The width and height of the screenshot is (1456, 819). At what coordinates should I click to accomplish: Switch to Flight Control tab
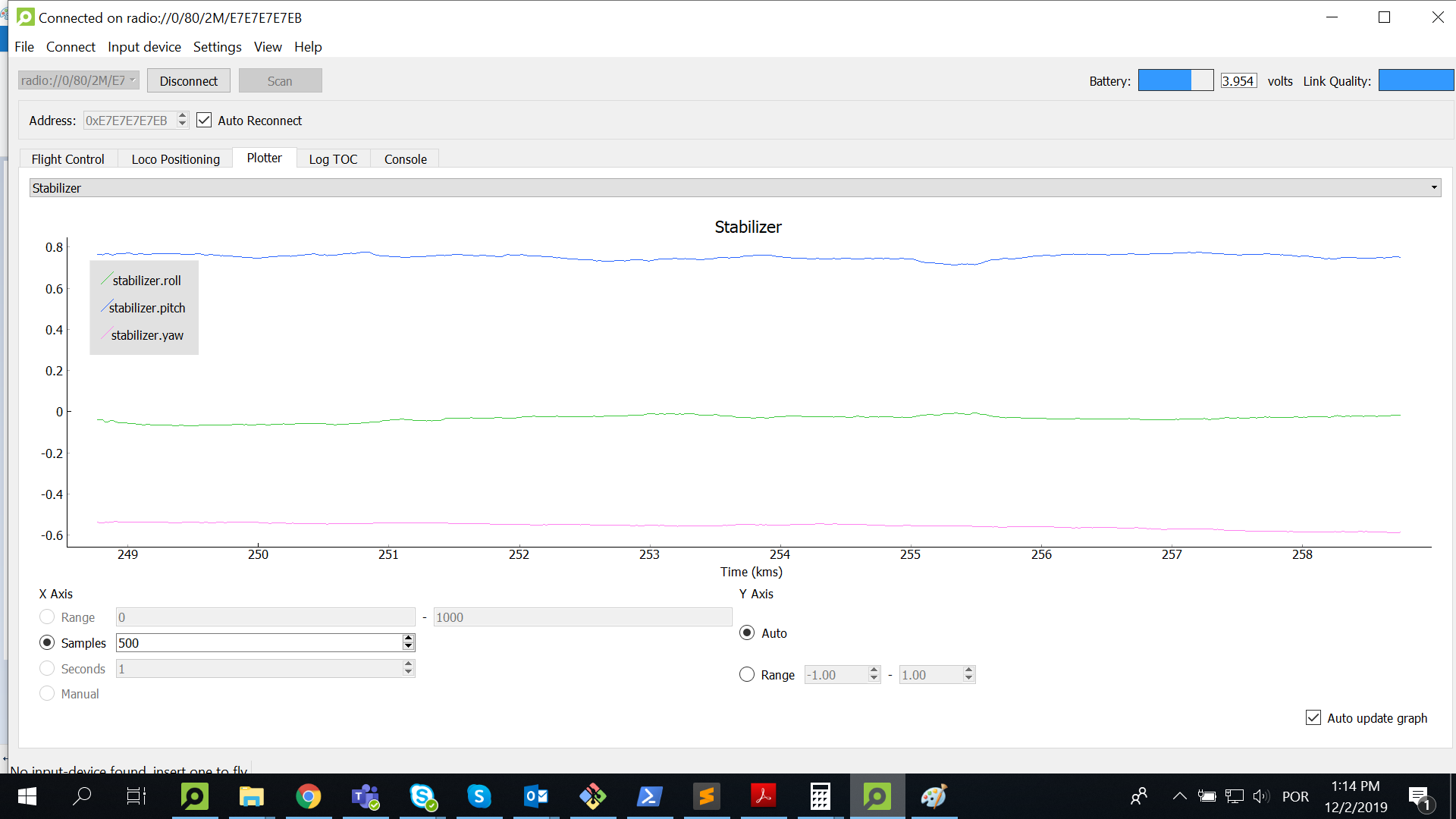(68, 159)
